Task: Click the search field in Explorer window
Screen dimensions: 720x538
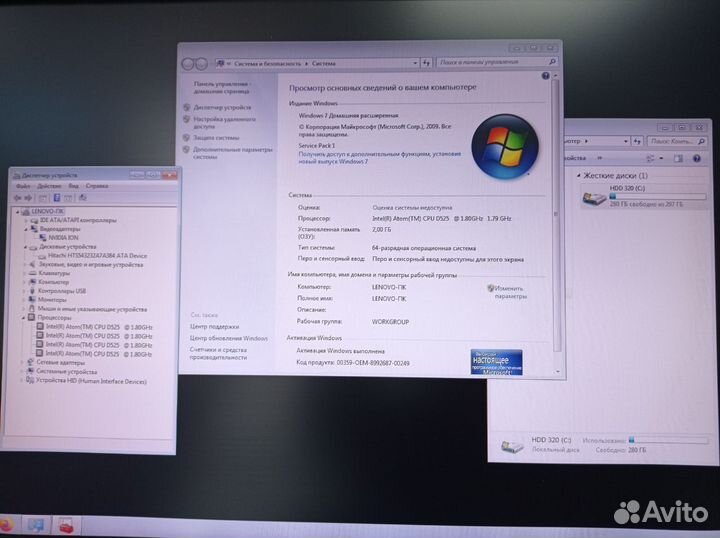Action: tap(676, 141)
